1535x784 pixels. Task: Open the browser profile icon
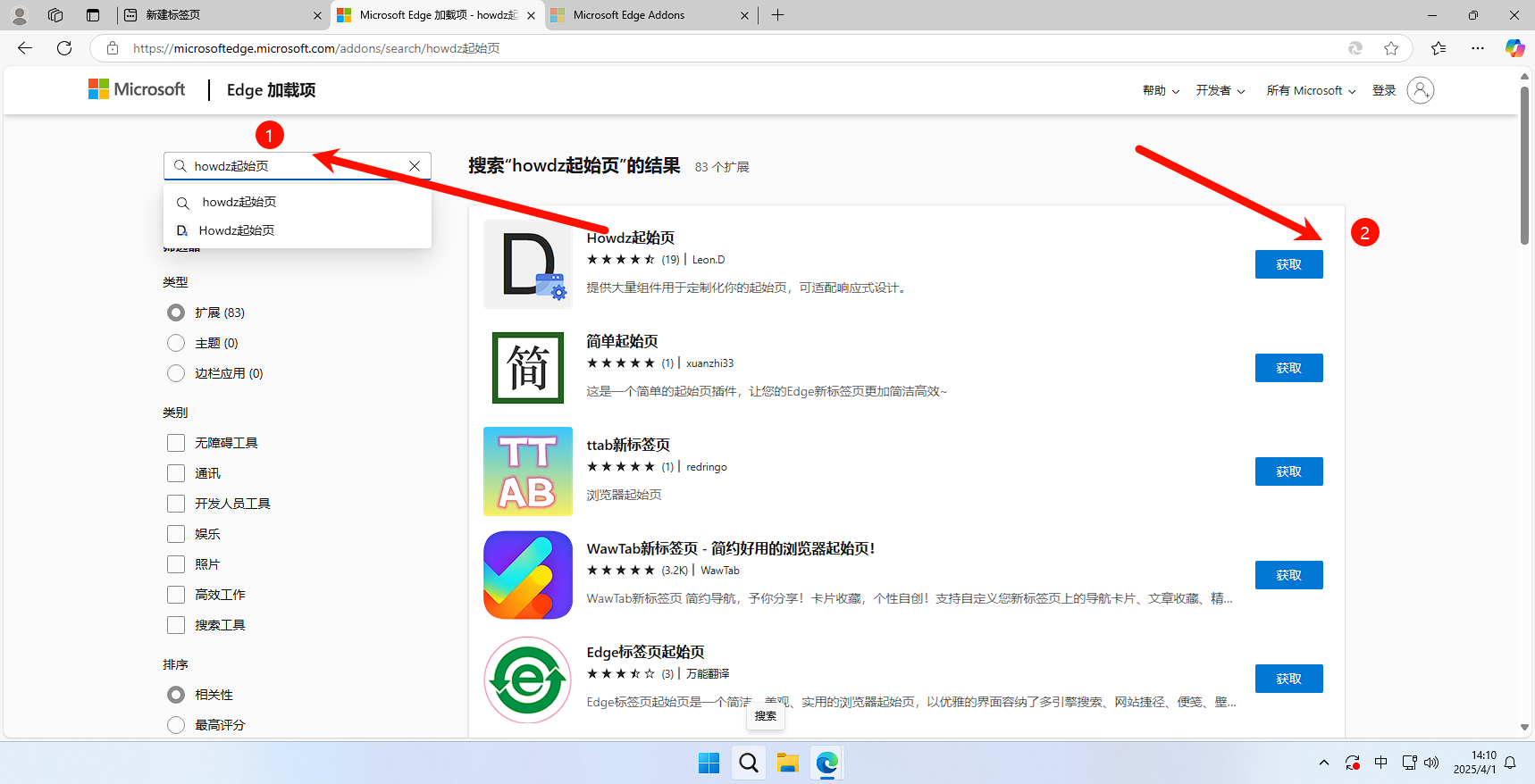click(x=20, y=15)
